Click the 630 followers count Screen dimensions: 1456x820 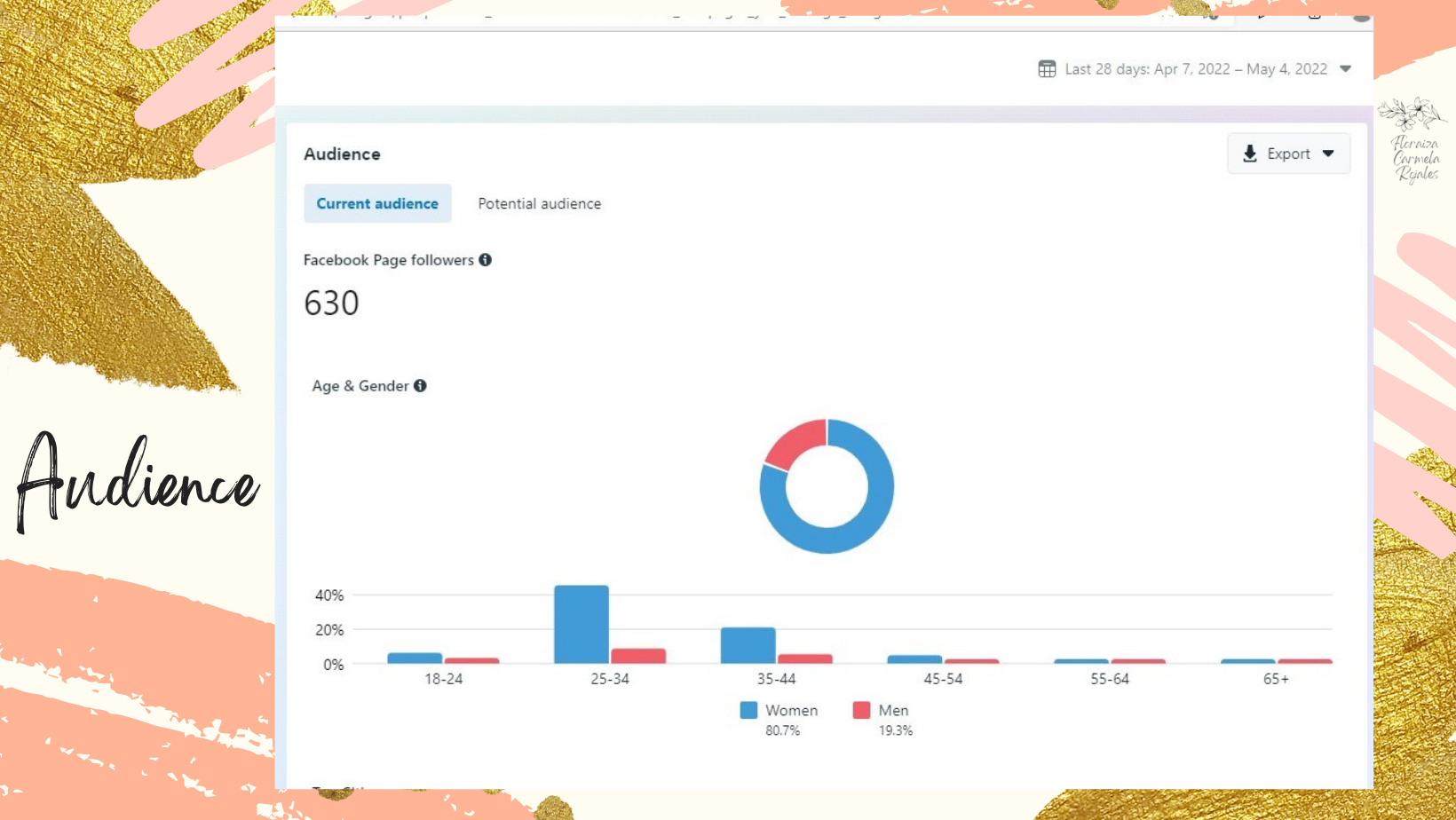pos(331,304)
